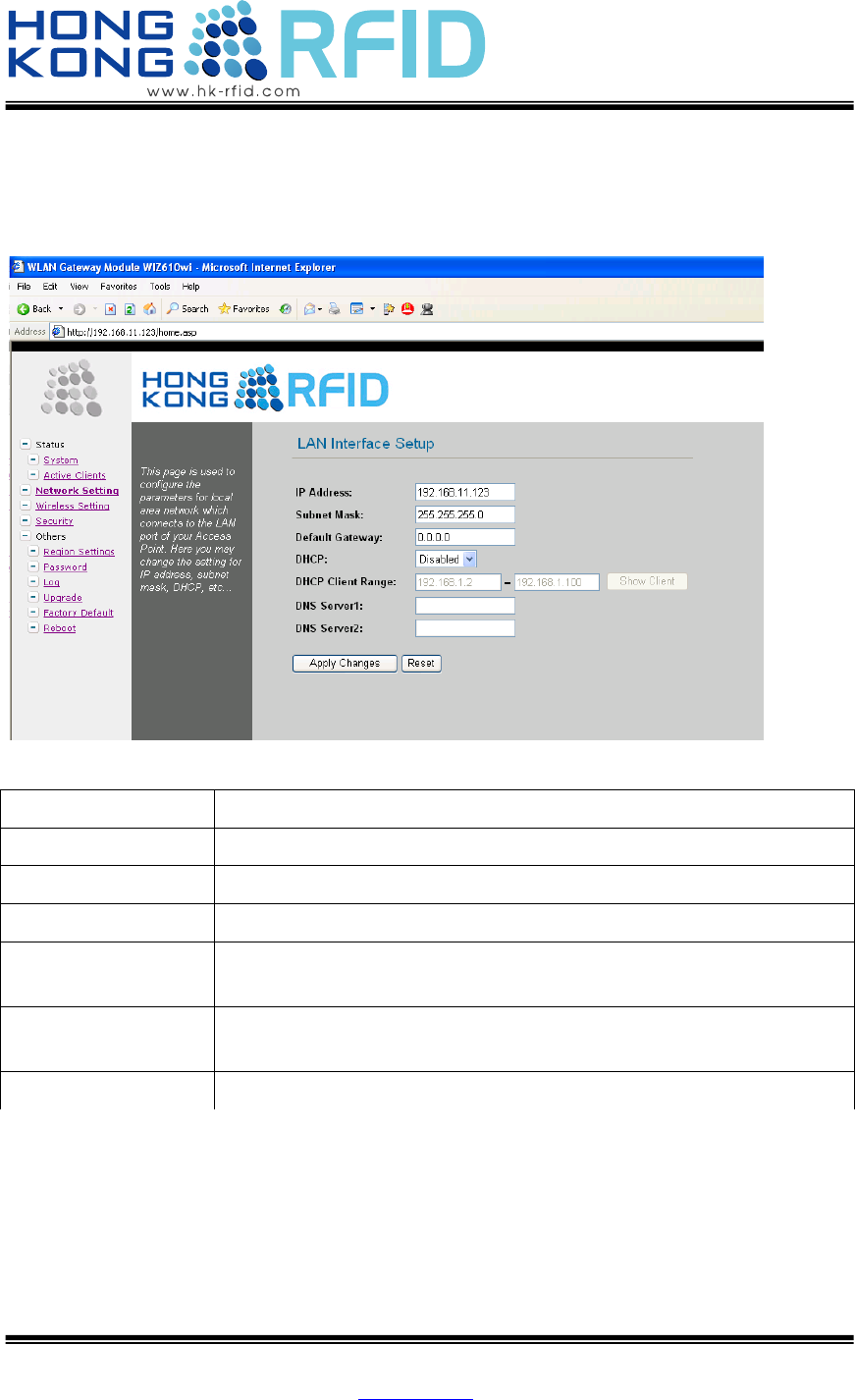Open the Edit menu

50,287
